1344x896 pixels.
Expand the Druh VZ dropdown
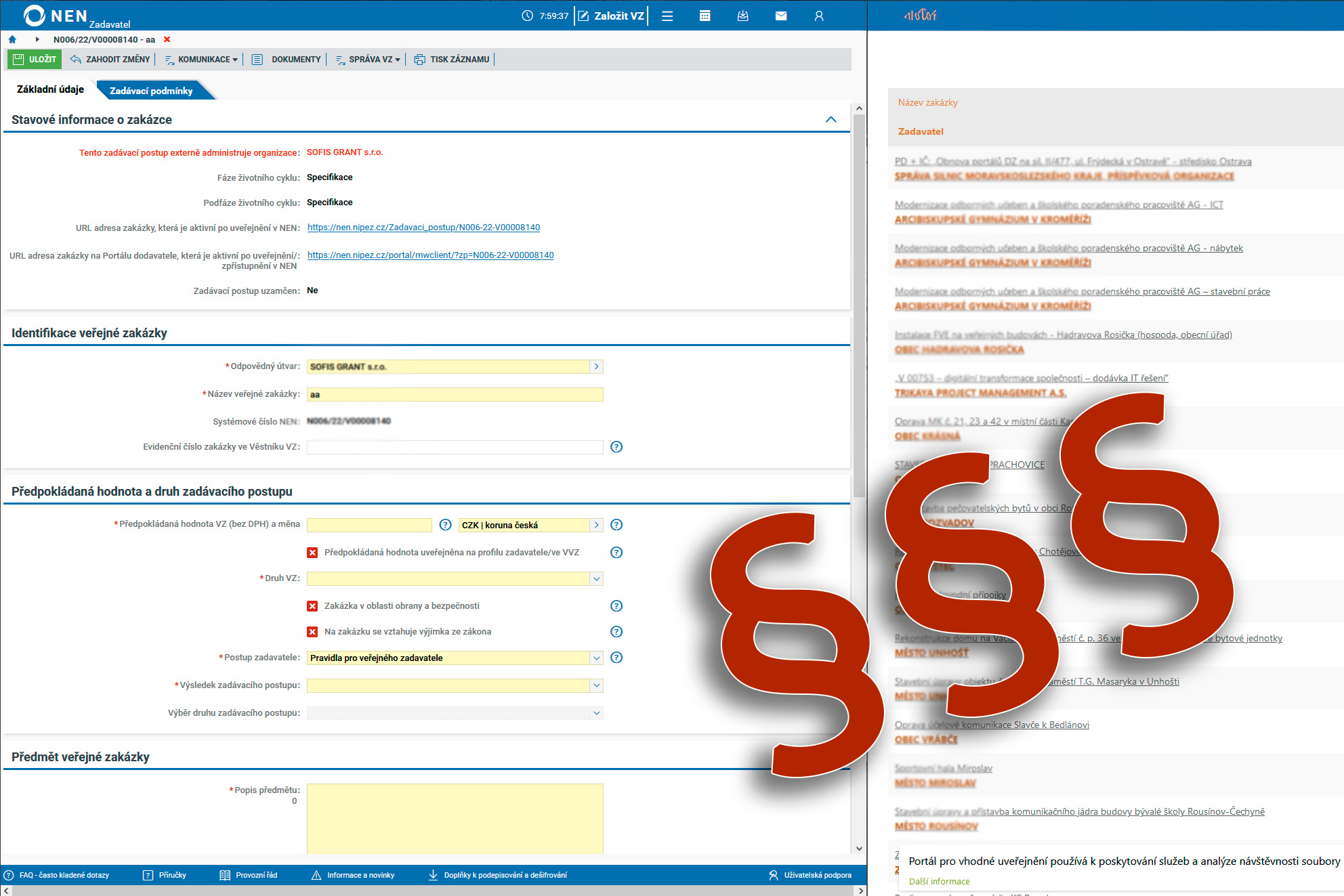click(596, 579)
